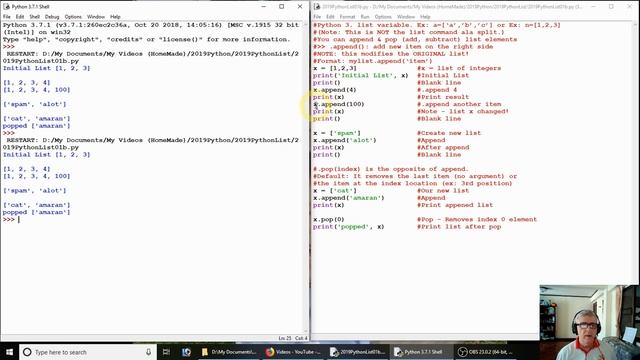
Task: Open Task View from the taskbar
Action: click(166, 352)
